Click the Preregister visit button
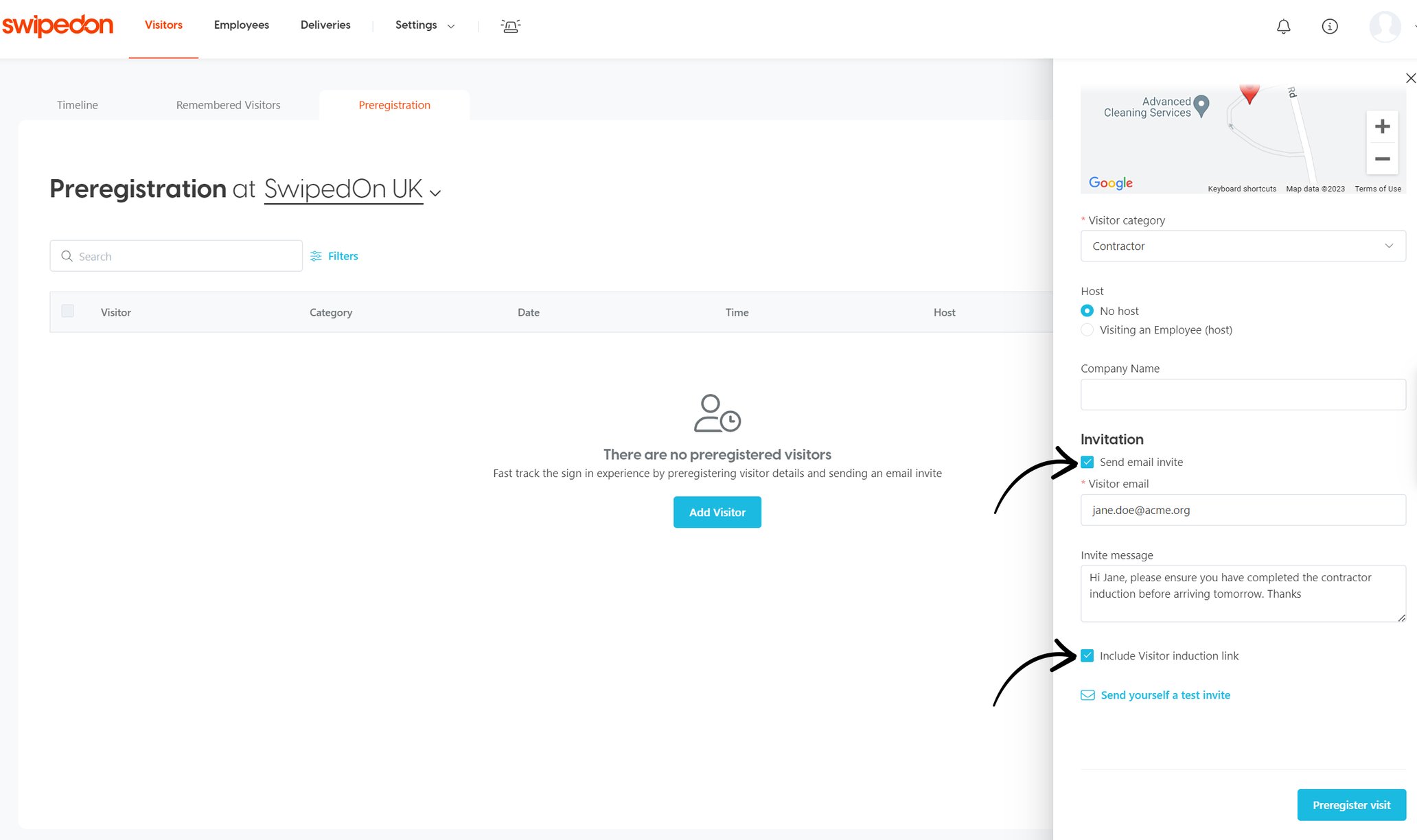 point(1350,805)
